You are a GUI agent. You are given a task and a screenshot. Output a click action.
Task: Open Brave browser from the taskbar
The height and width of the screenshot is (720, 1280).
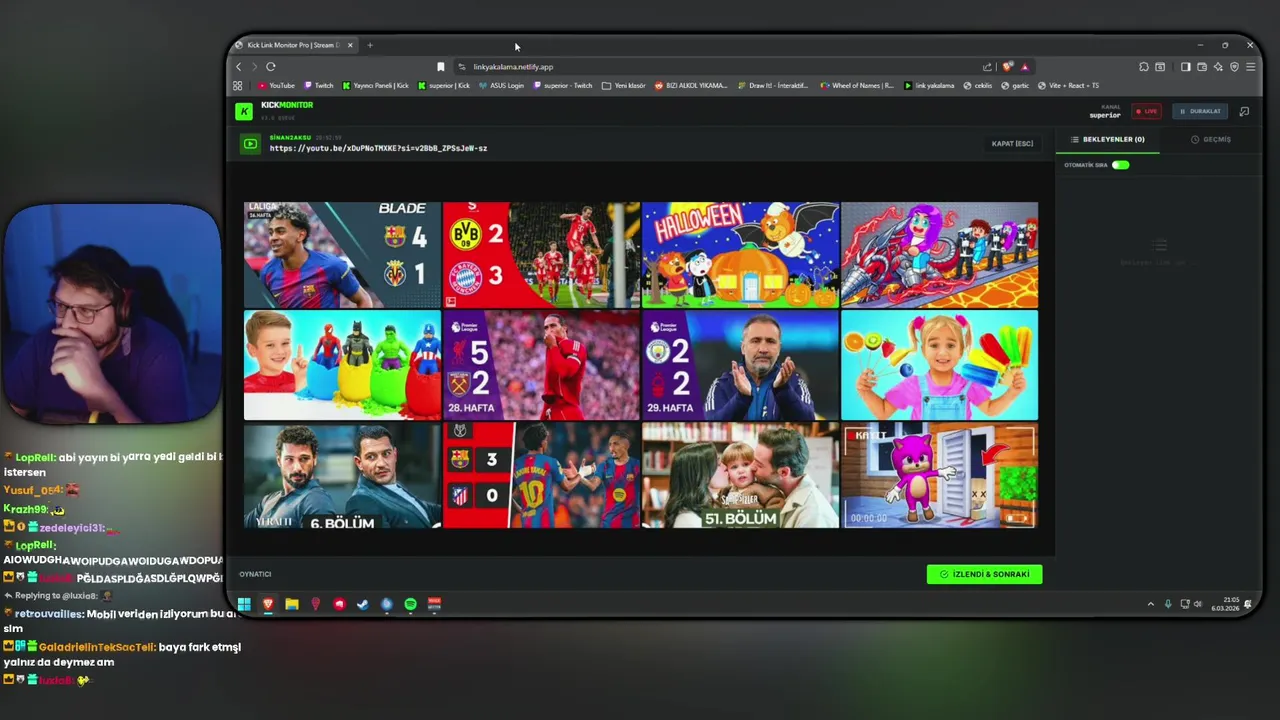[x=268, y=604]
